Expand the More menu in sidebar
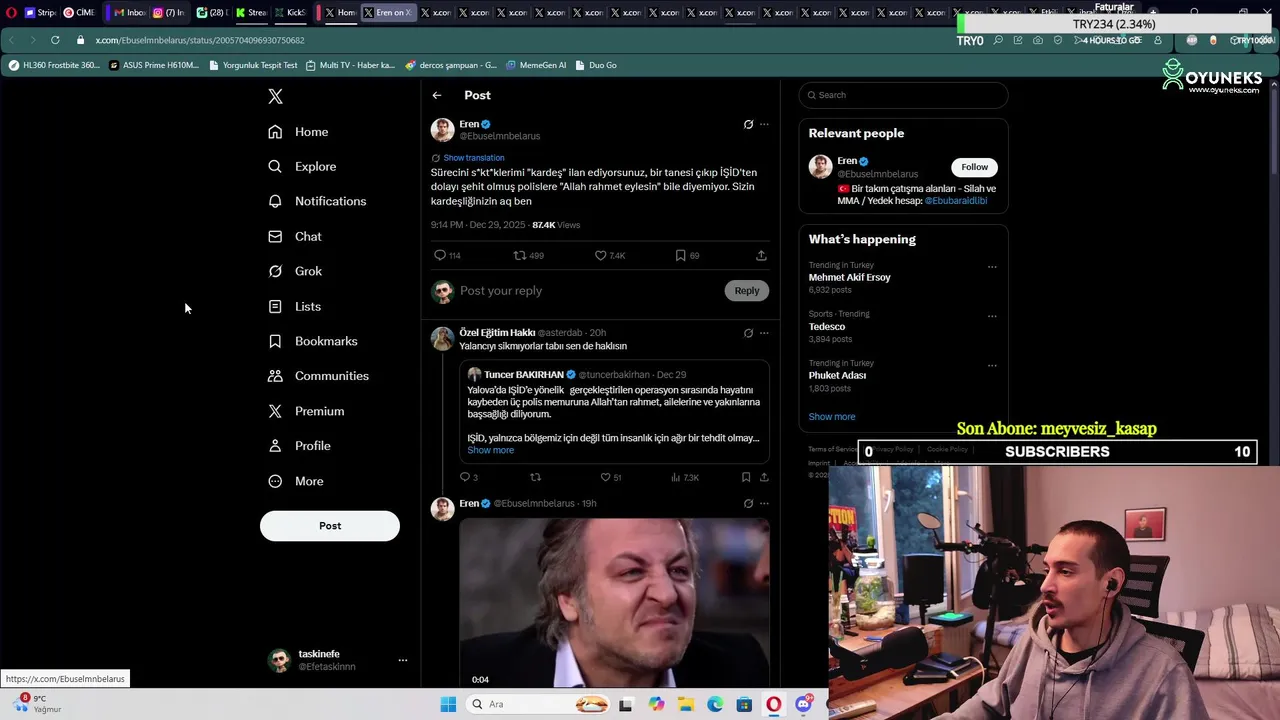Screen dimensions: 1280x720 296,481
